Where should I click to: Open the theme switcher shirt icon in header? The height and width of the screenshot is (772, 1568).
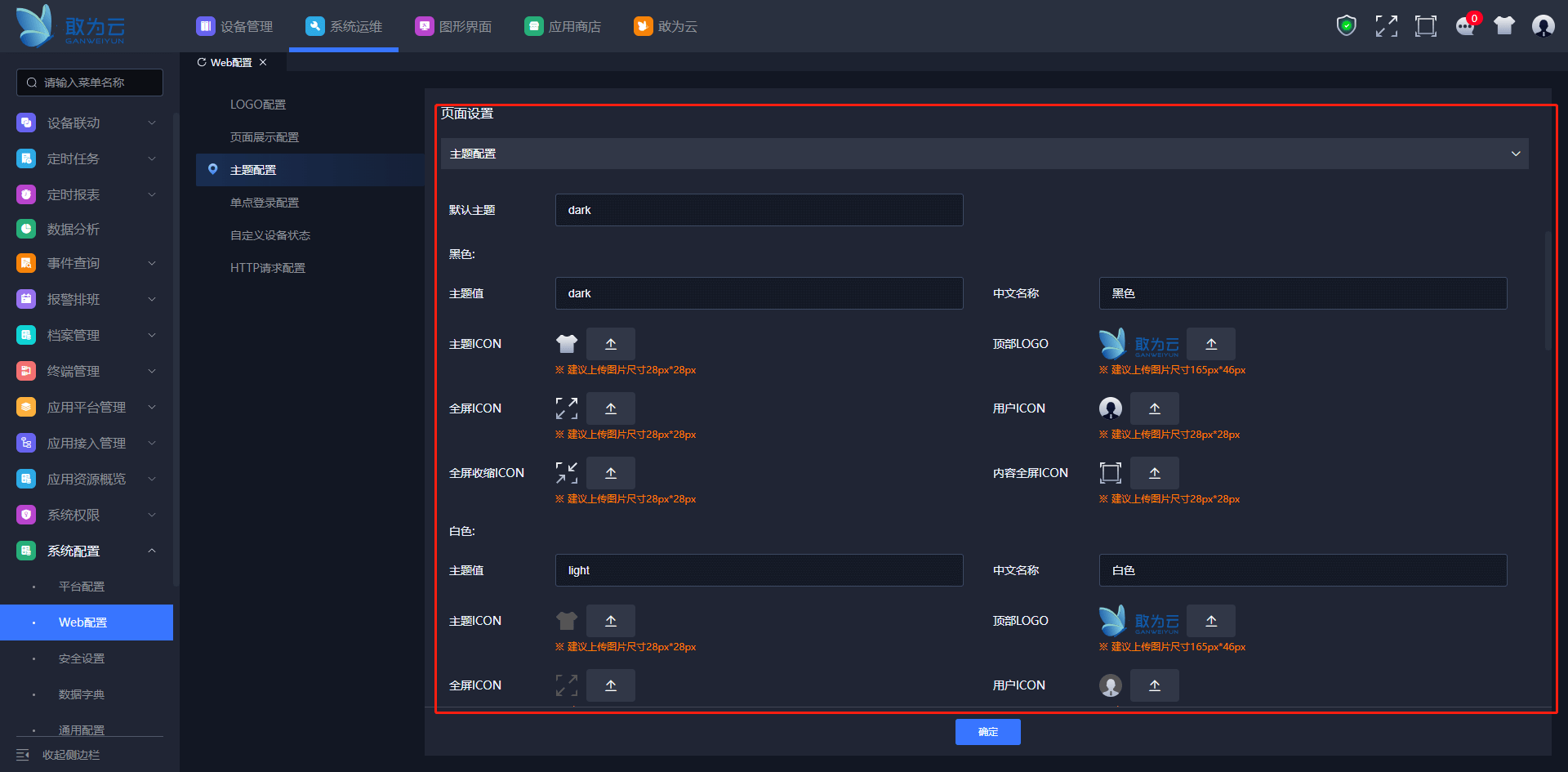coord(1504,26)
